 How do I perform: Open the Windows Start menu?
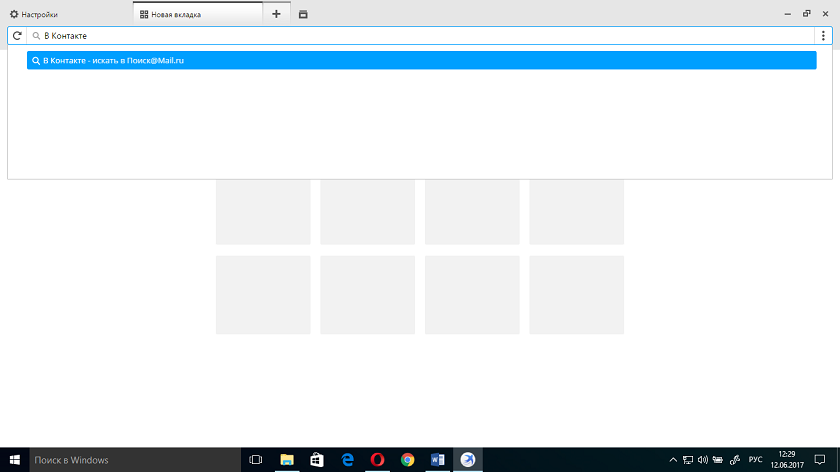[14, 460]
